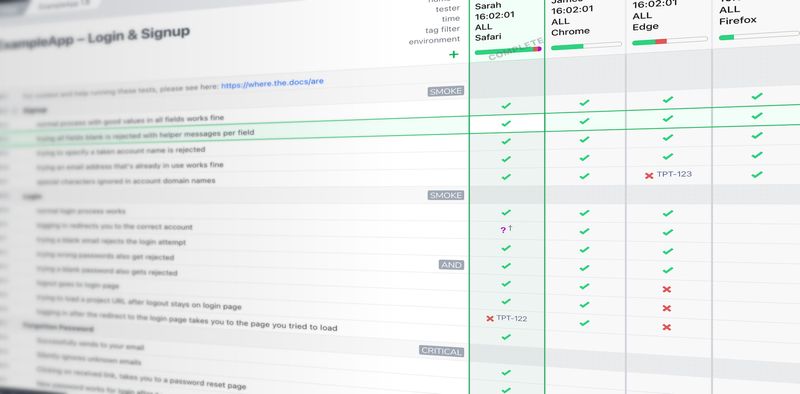Select row 'Clicking on received link, takes you to a password reset page'
The height and width of the screenshot is (394, 800).
(141, 378)
